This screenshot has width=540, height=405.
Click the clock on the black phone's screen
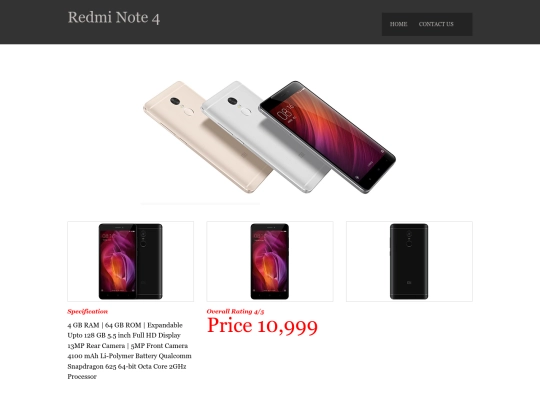286,112
